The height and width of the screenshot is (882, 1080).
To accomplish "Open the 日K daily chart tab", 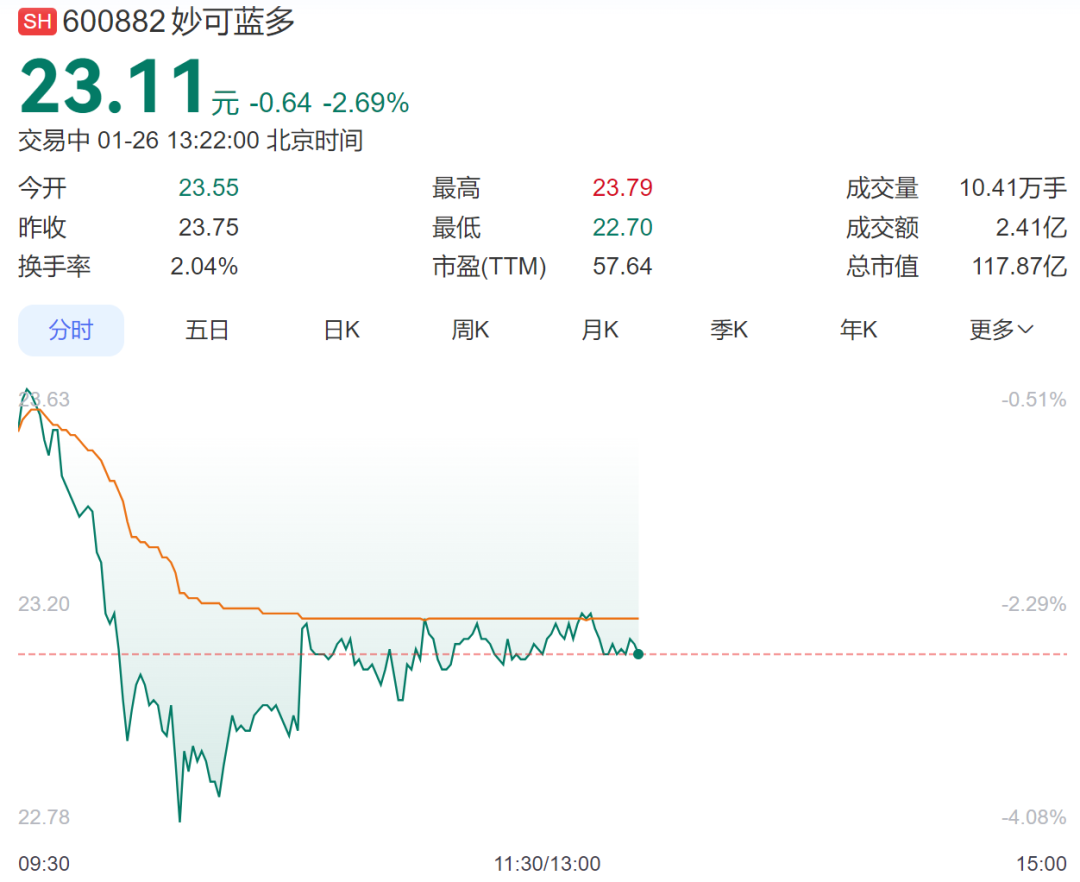I will 341,330.
